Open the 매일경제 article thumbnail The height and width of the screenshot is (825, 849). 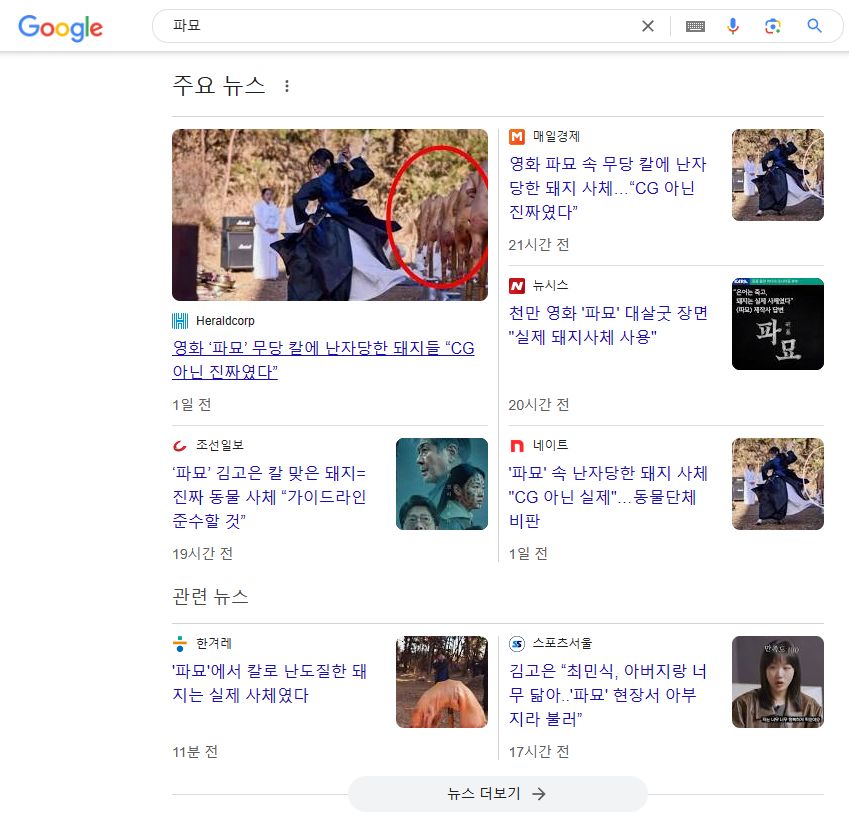point(778,175)
